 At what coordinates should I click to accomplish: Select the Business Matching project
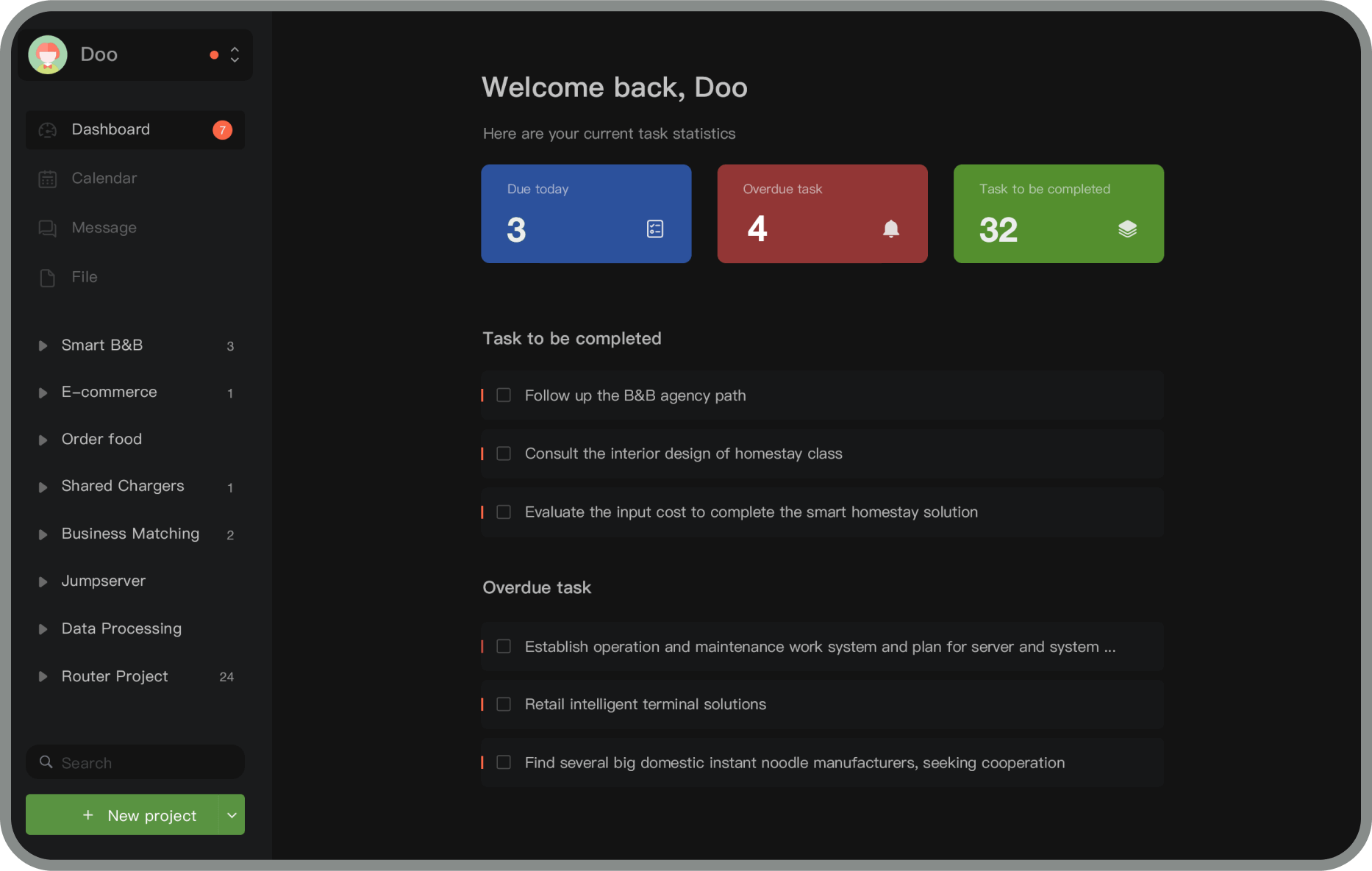click(x=130, y=534)
